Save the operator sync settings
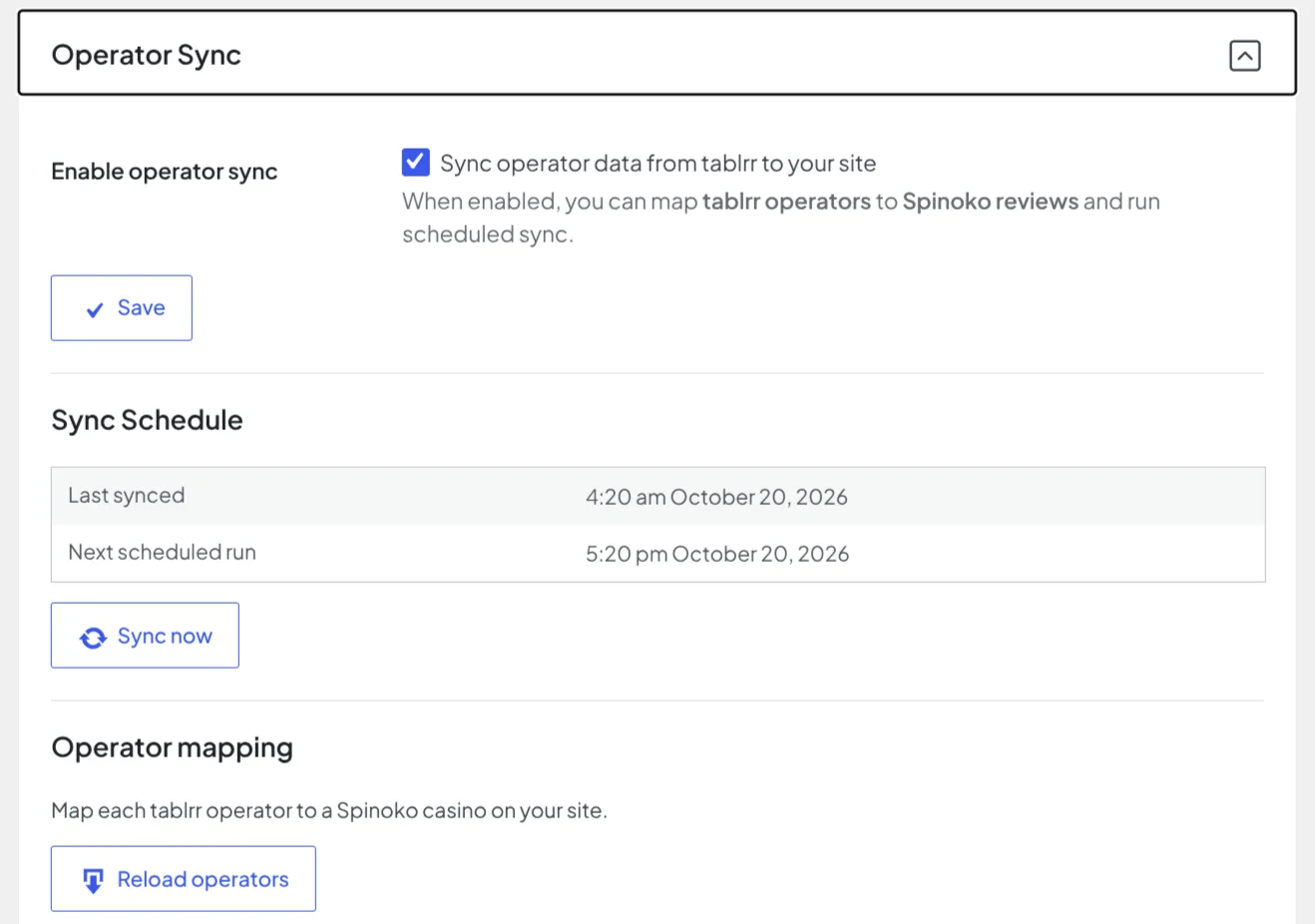This screenshot has width=1315, height=924. pos(122,307)
